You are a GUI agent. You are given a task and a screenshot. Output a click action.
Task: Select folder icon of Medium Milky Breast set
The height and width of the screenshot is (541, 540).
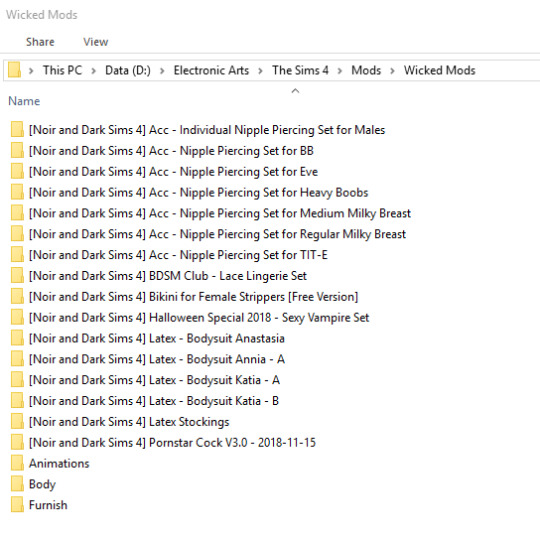17,213
